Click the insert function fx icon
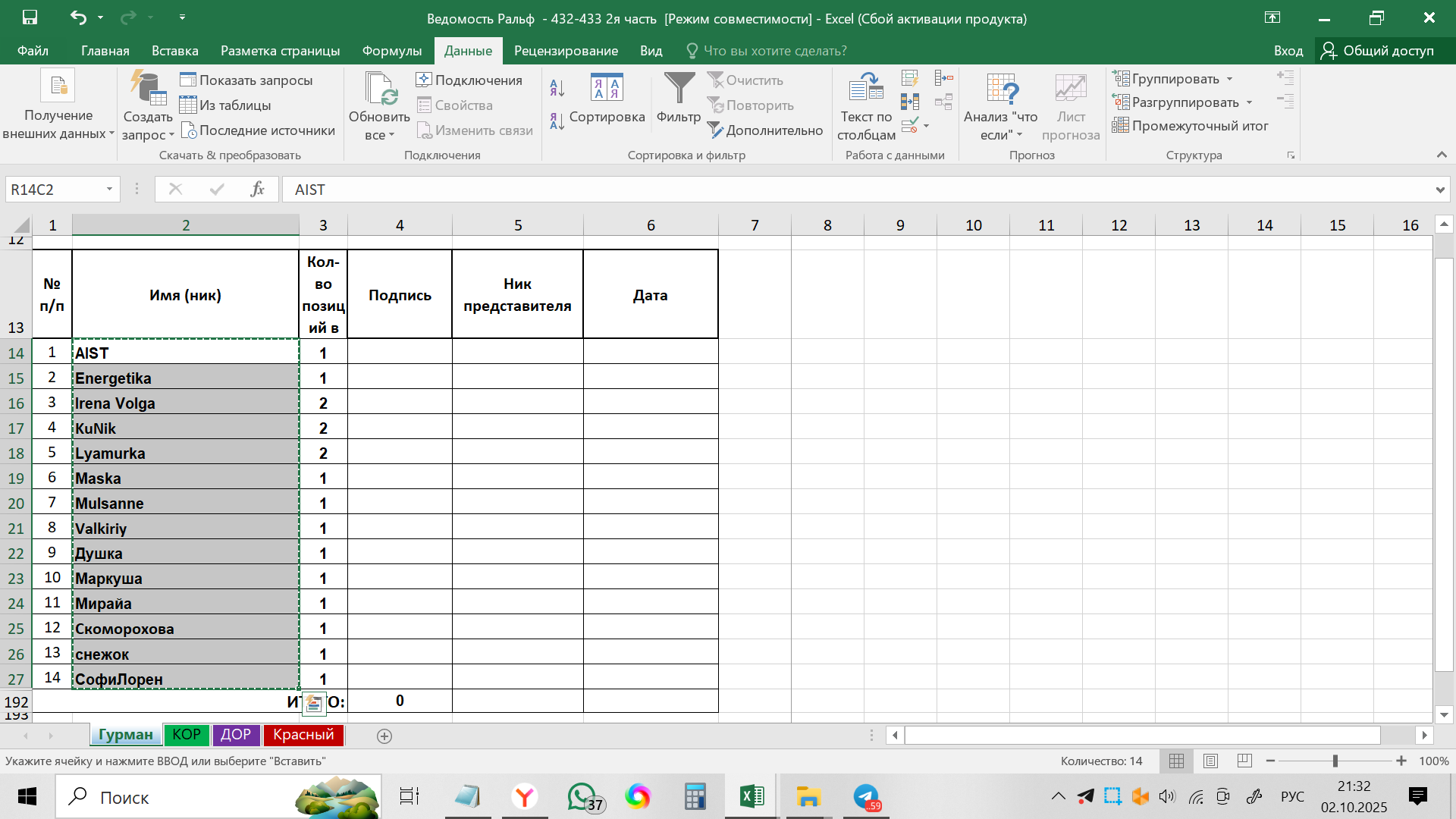This screenshot has width=1456, height=819. (257, 190)
